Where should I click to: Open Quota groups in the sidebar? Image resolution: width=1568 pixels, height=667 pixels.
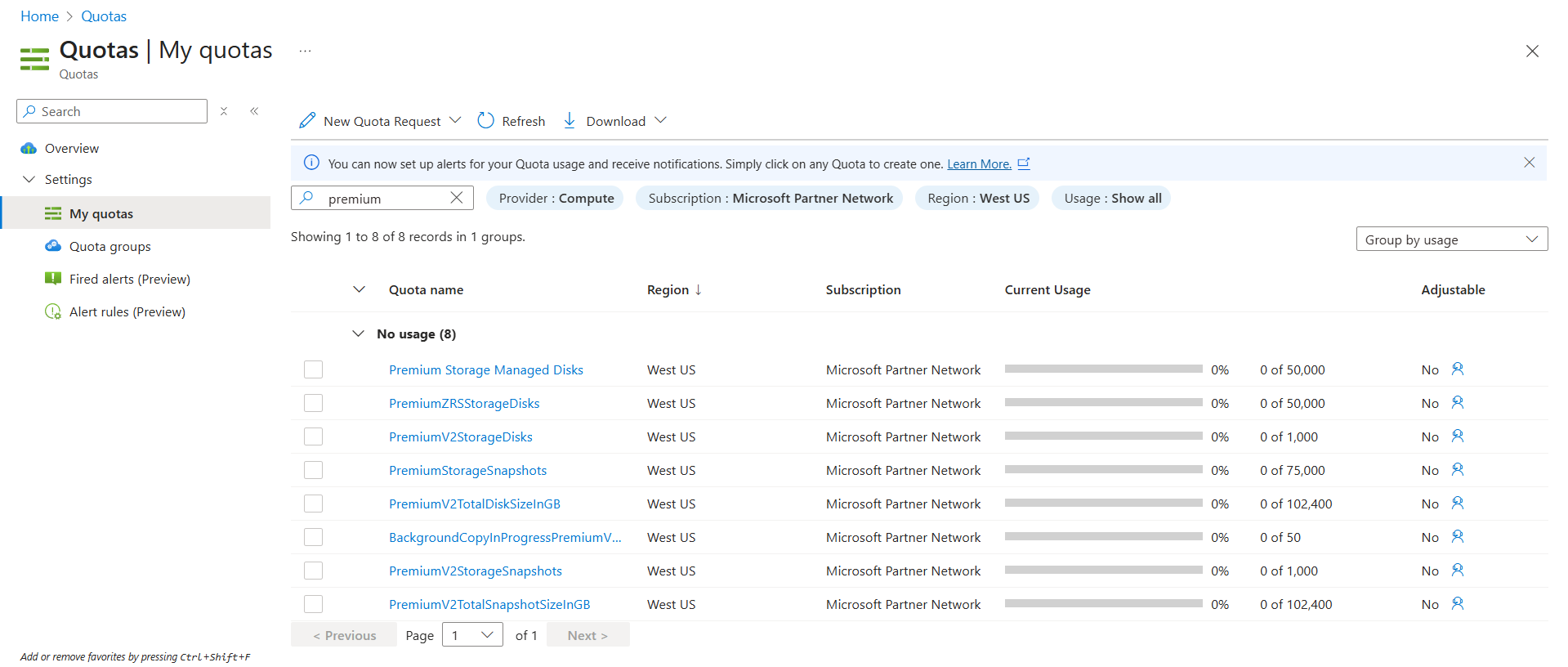(x=110, y=246)
